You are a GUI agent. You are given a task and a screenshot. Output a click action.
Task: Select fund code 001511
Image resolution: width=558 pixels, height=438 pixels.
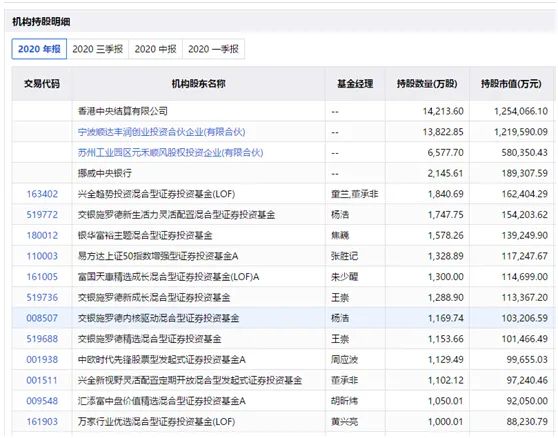tap(42, 380)
